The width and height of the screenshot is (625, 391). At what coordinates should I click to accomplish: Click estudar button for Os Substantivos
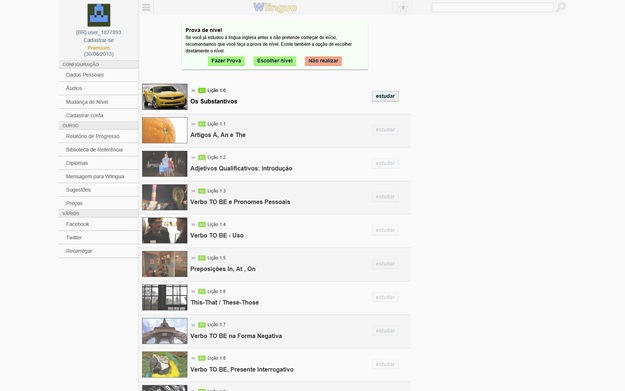(385, 96)
